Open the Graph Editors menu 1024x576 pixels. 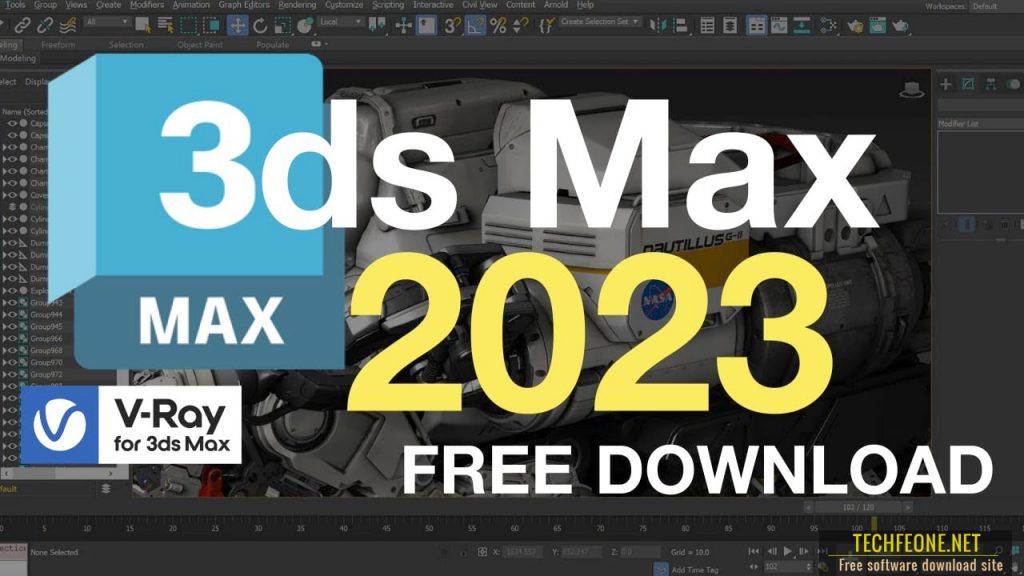(244, 5)
